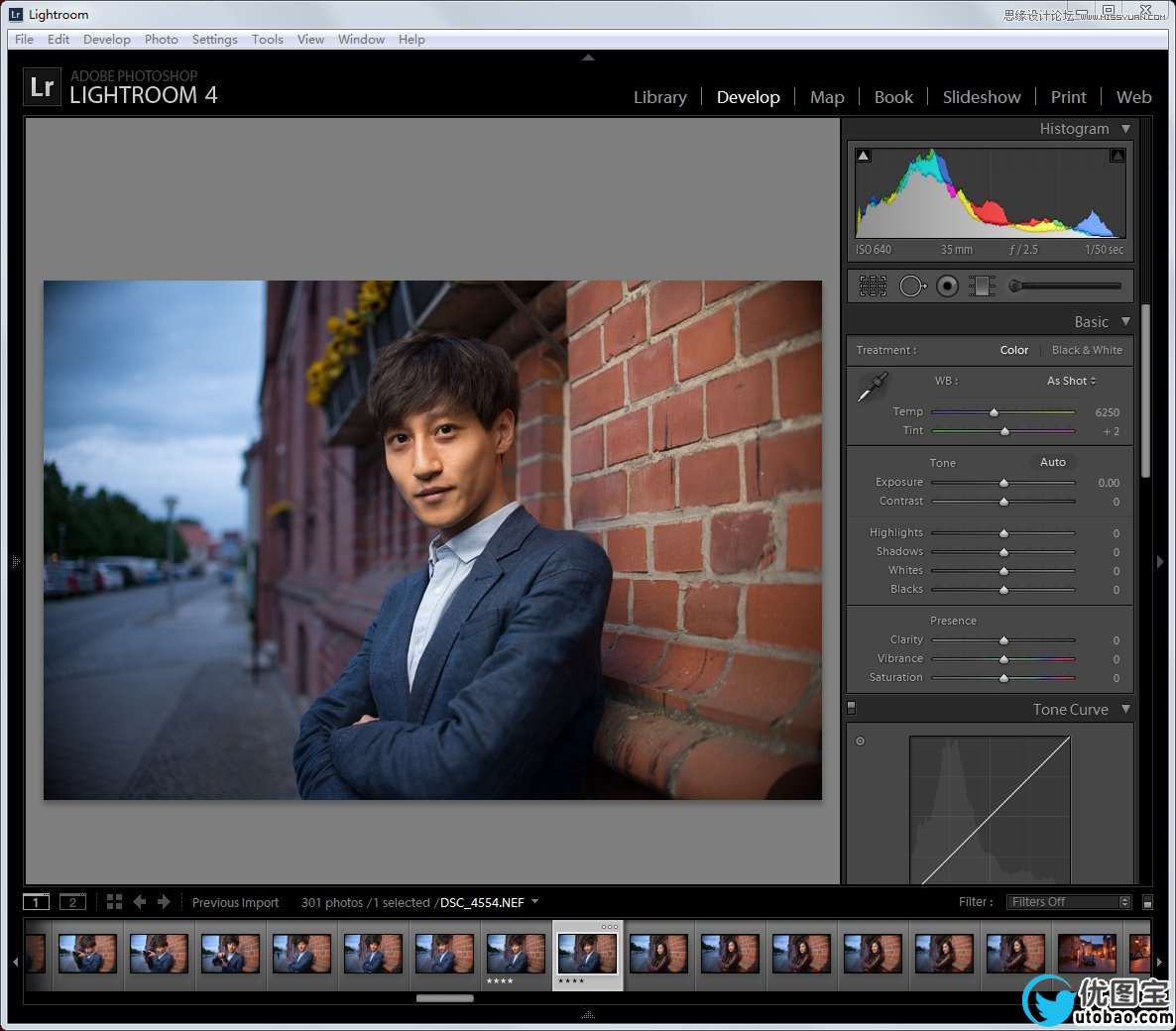Select the Crop Overlay tool

873,286
